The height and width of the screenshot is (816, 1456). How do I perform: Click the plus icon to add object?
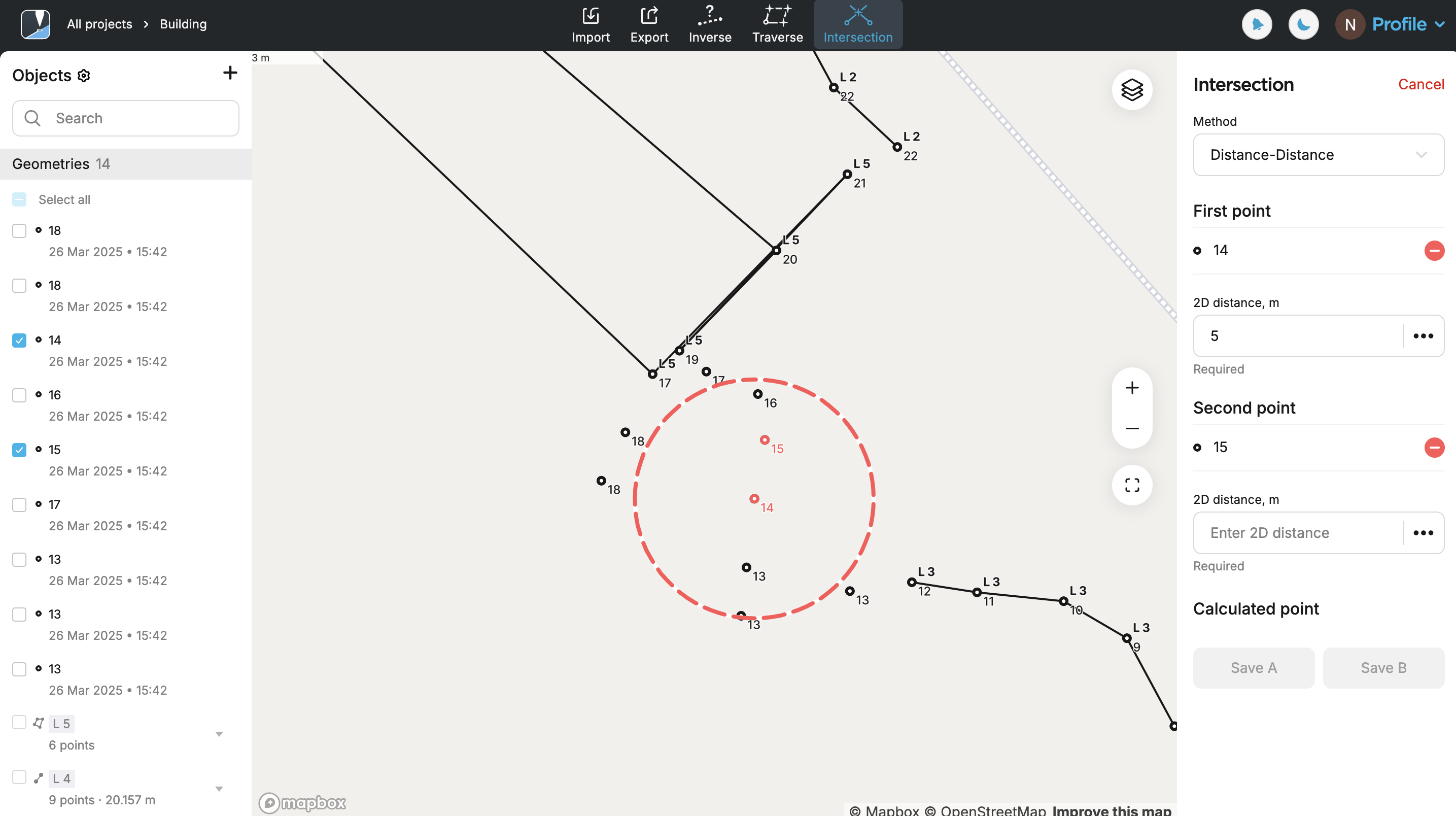(x=230, y=73)
